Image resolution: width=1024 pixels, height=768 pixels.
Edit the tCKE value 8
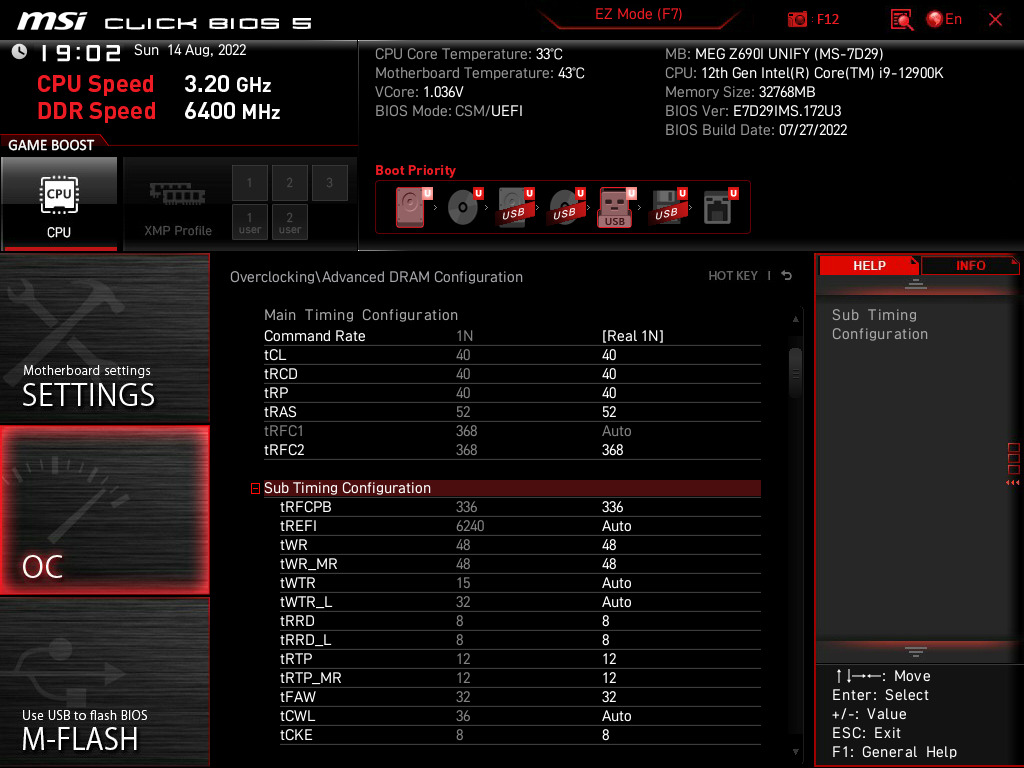pos(605,735)
